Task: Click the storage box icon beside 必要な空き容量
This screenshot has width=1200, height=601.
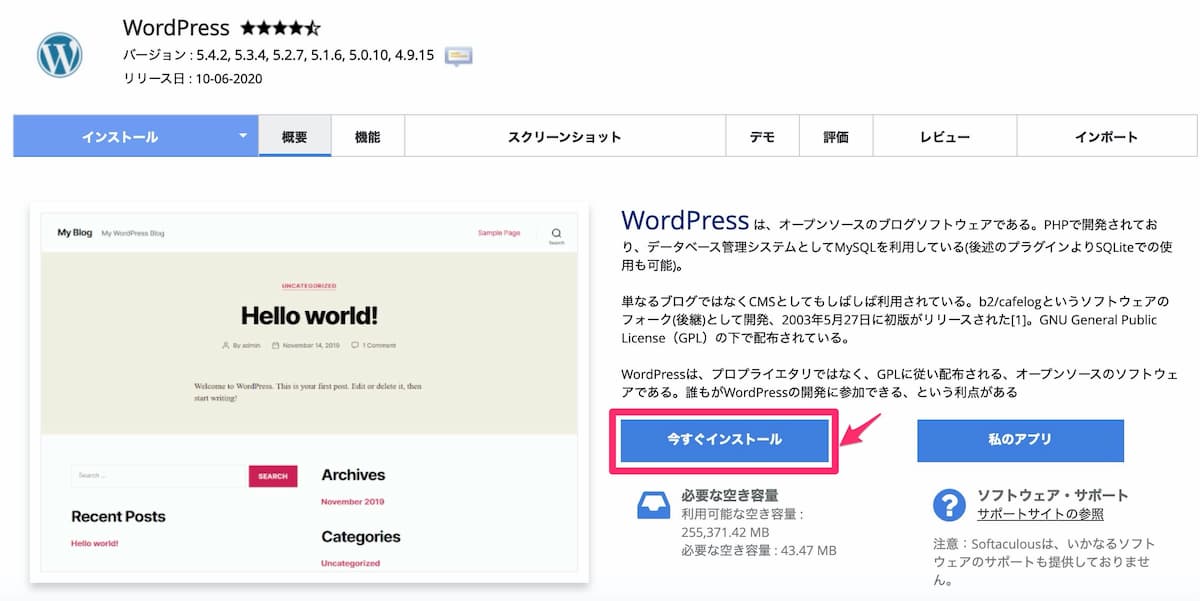Action: tap(654, 504)
